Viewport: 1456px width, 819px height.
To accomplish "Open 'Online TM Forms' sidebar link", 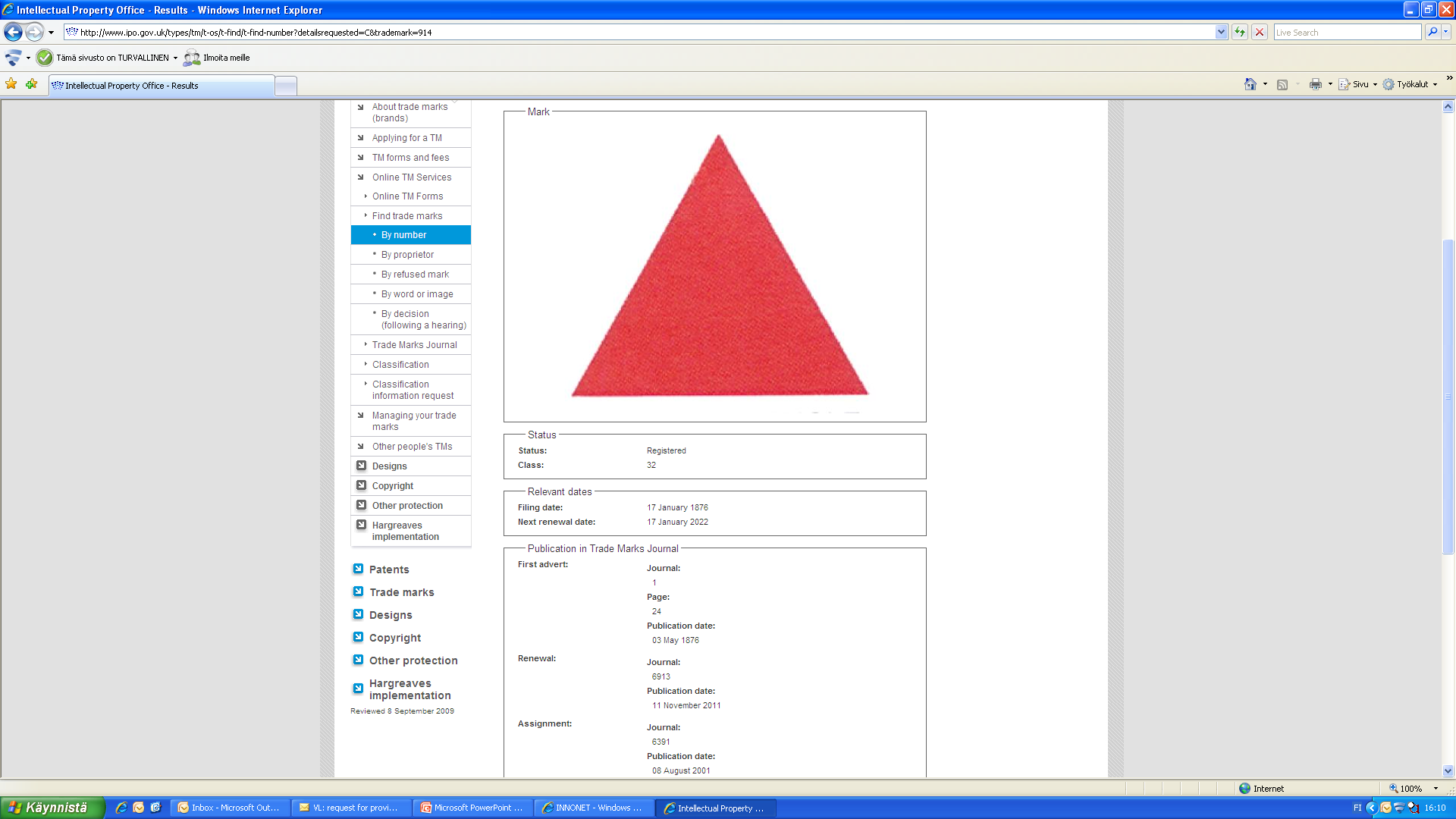I will tap(407, 196).
